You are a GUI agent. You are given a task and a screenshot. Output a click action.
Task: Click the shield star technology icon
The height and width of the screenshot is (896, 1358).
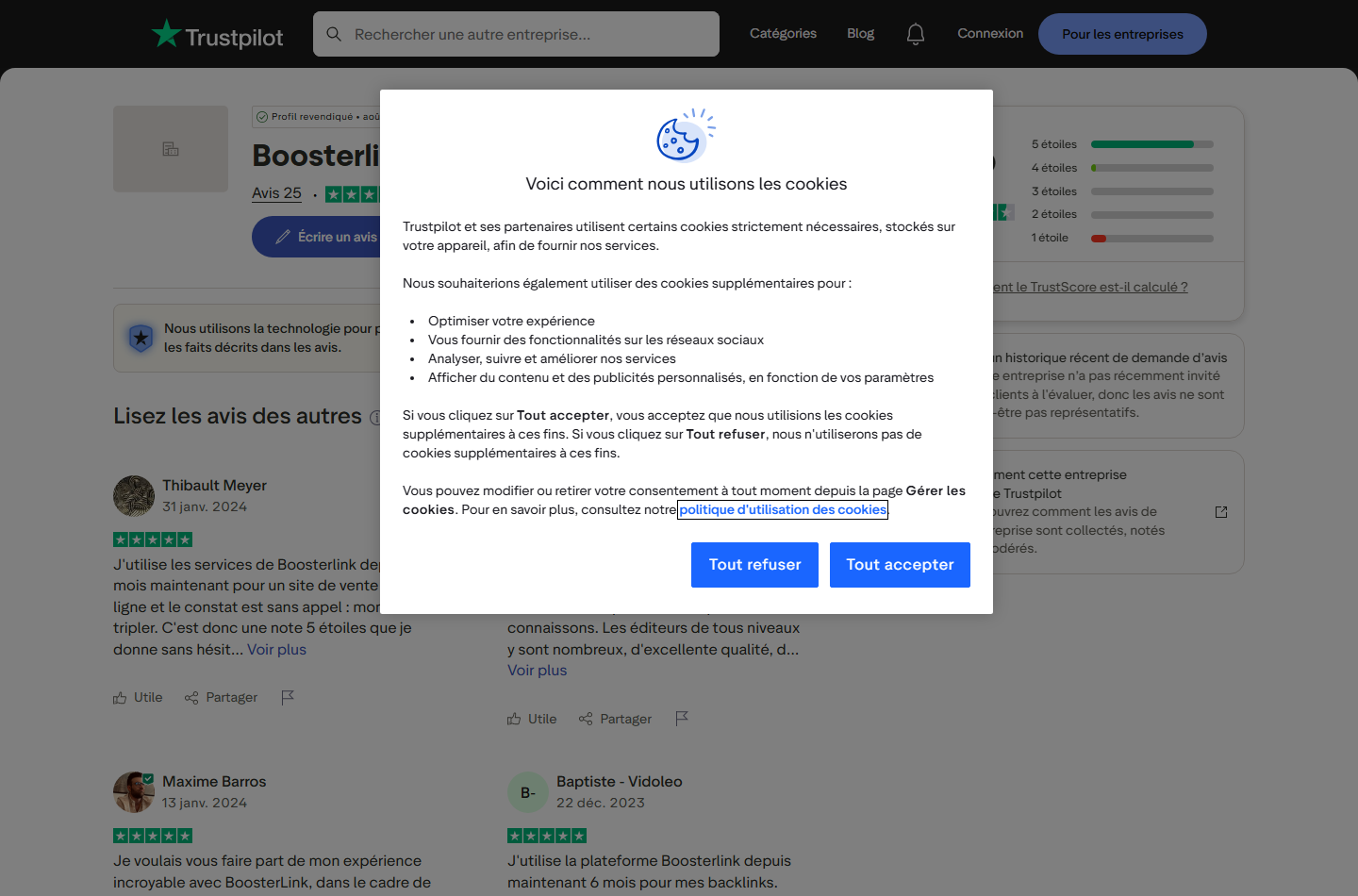tap(141, 338)
